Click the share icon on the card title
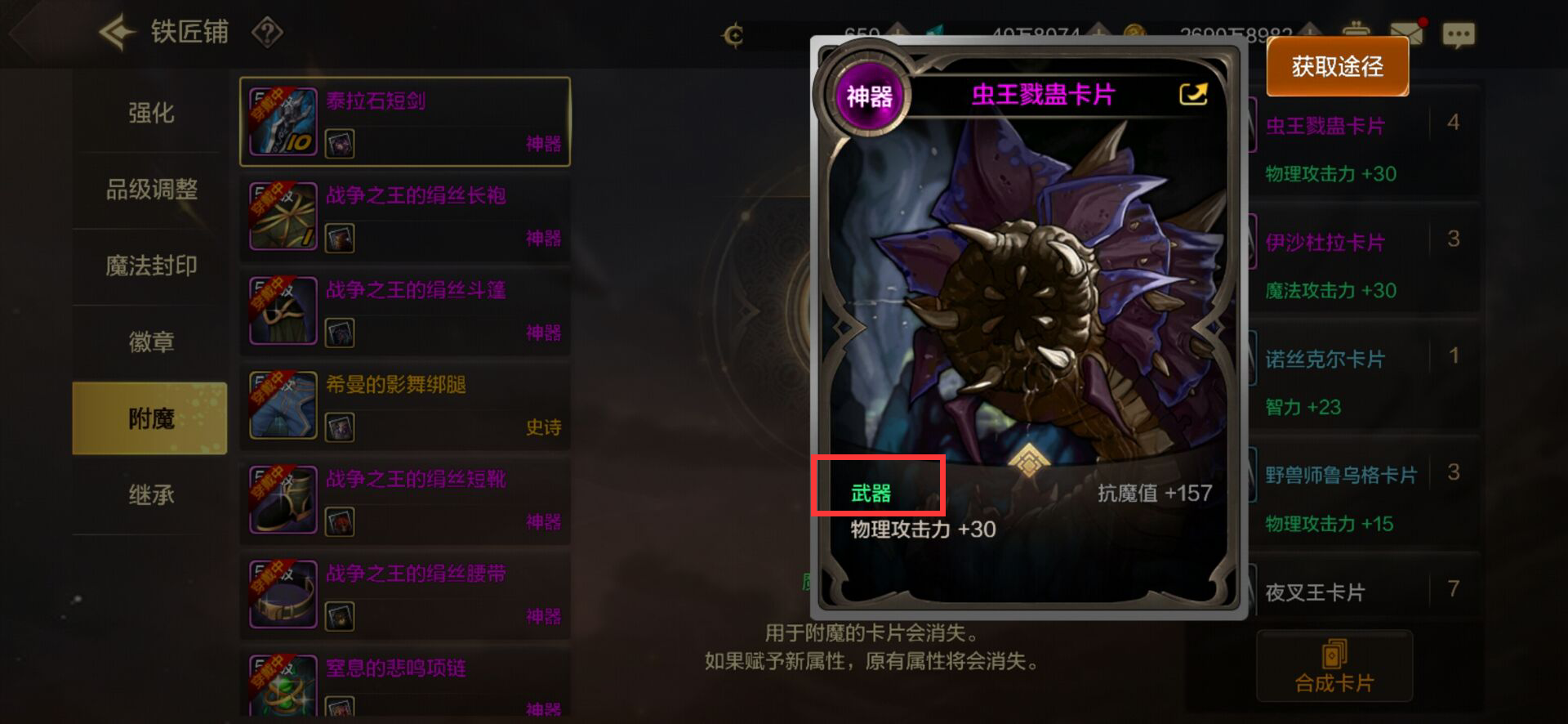 1193,95
